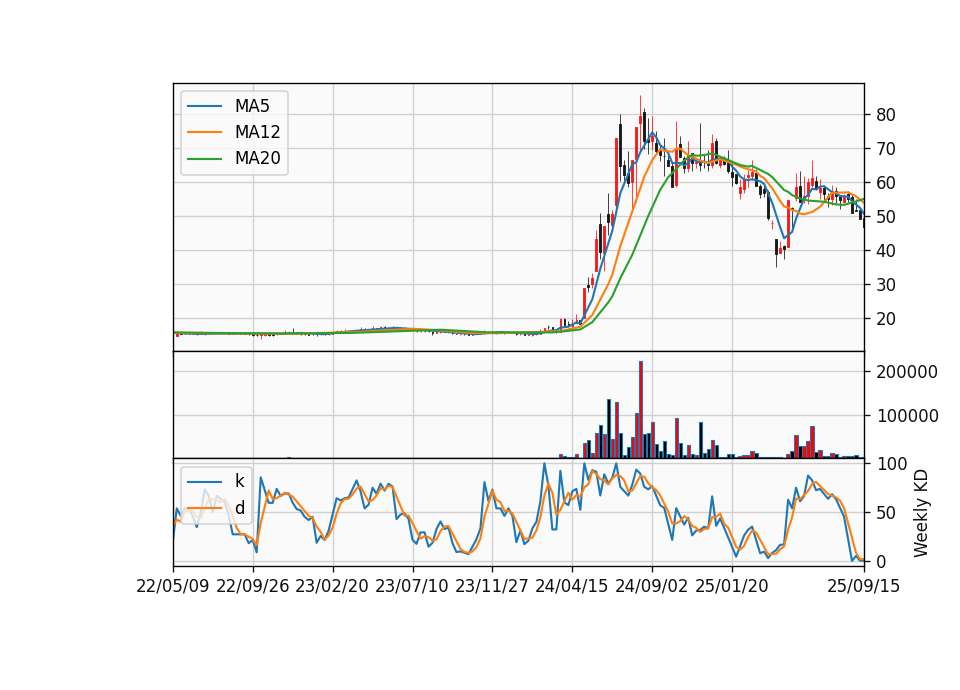This screenshot has height=690, width=960.
Task: Click the 22/09/26 date tick label
Action: 253,586
